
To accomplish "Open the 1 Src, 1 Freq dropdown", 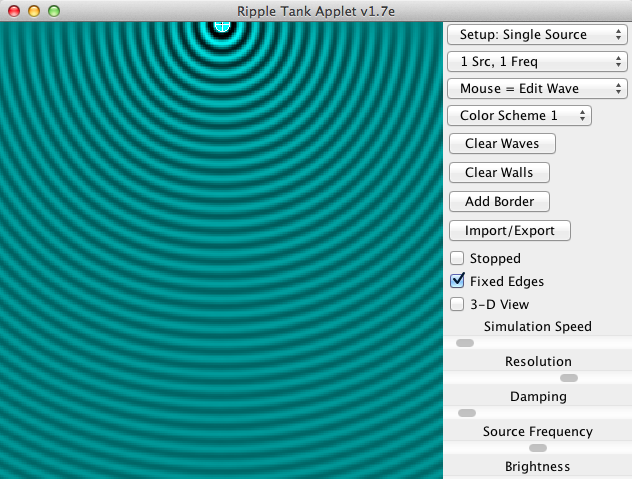I will (537, 62).
